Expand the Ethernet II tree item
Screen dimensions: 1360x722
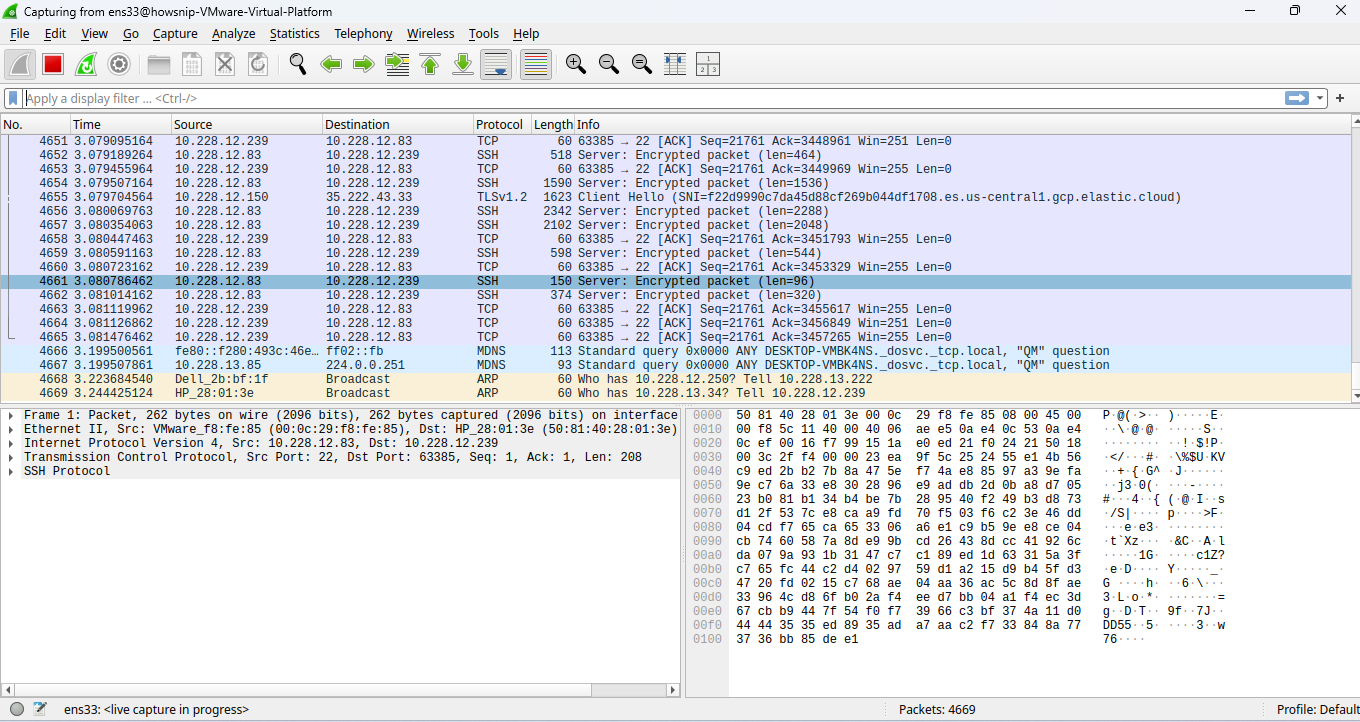[10, 429]
